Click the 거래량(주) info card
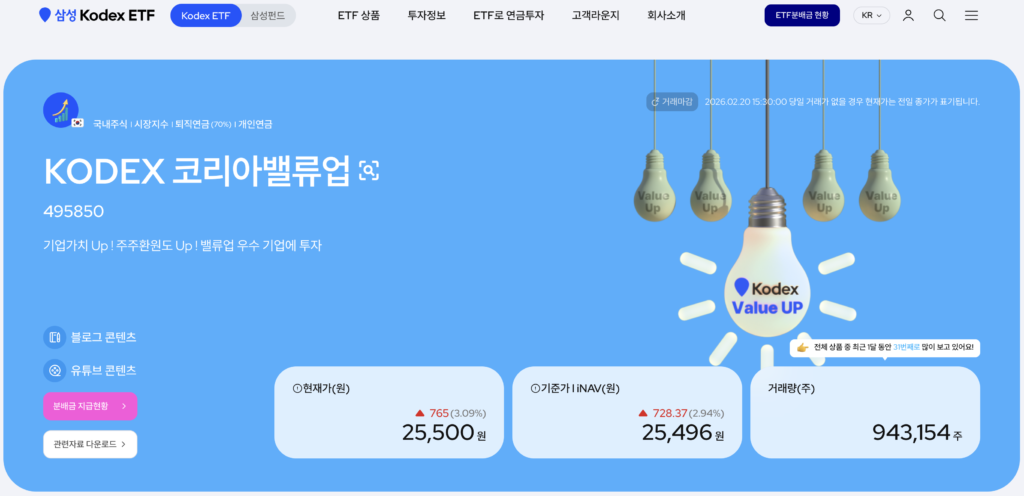The width and height of the screenshot is (1024, 496). (865, 412)
